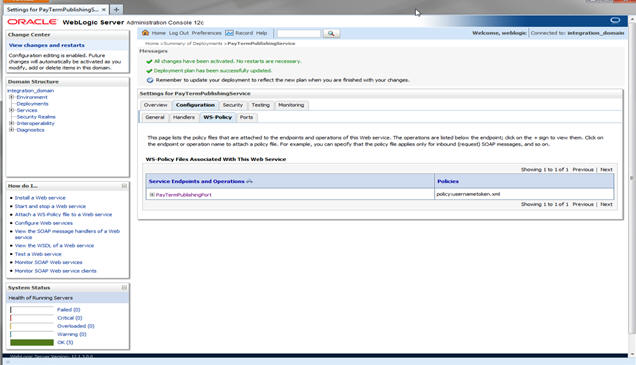This screenshot has height=365, width=636.
Task: Click the Log Out link
Action: [x=179, y=33]
